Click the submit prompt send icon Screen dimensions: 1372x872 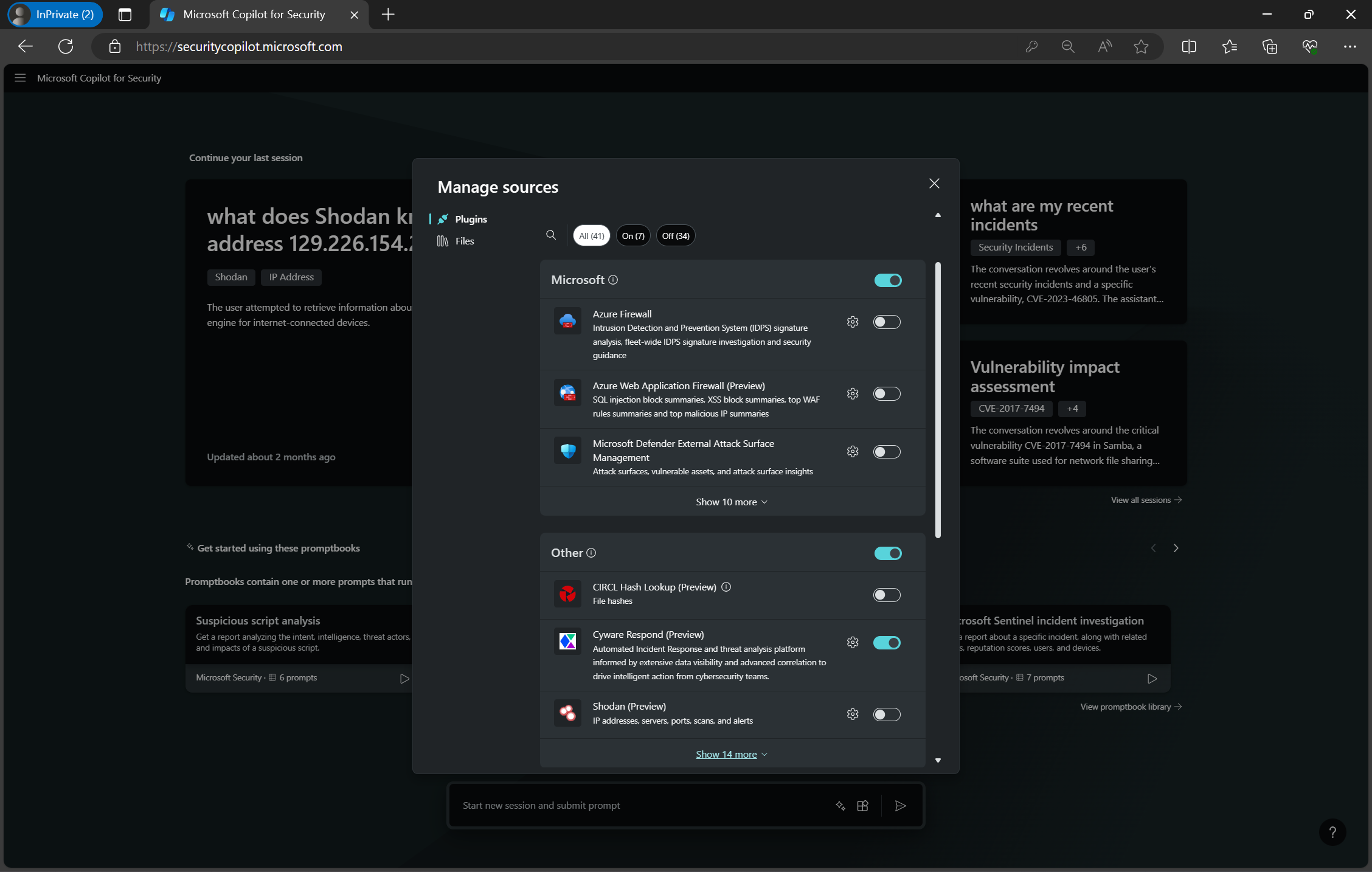(901, 805)
